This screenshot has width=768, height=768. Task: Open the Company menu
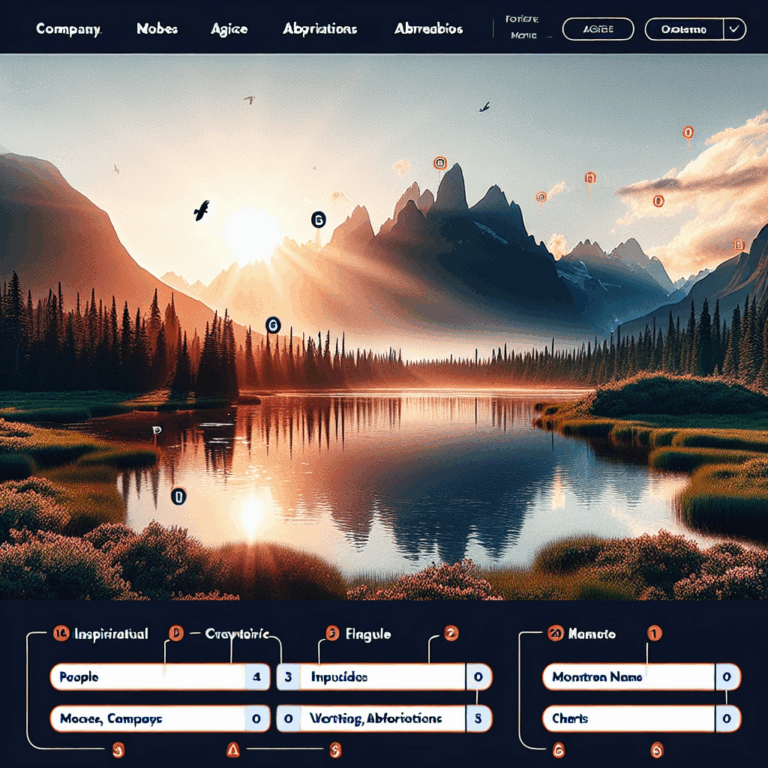[68, 29]
